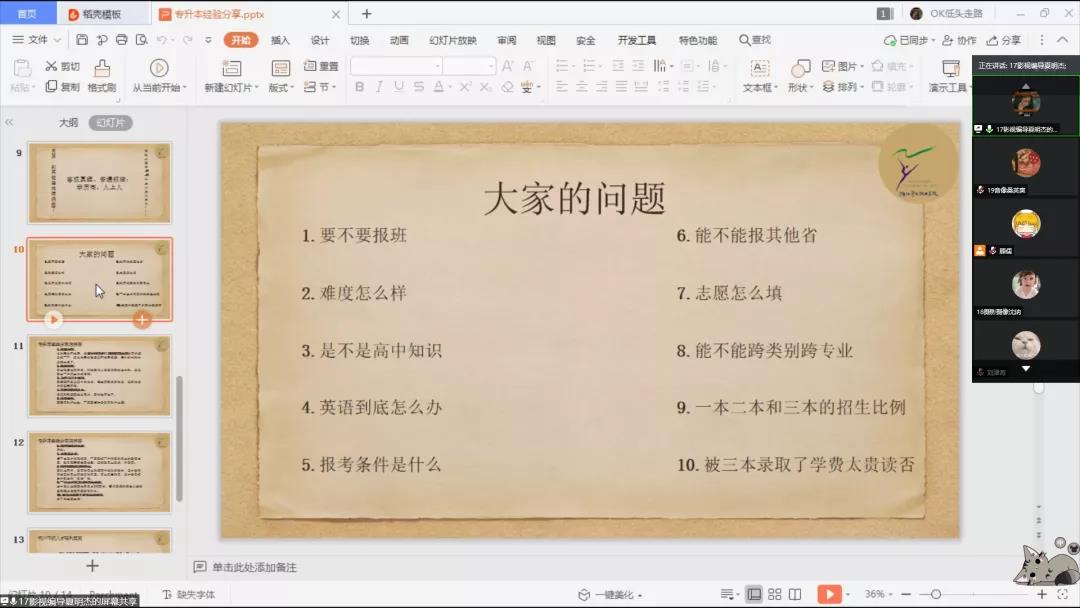The image size is (1080, 608).
Task: Select slide 11 thumbnail in the panel
Action: [x=99, y=375]
